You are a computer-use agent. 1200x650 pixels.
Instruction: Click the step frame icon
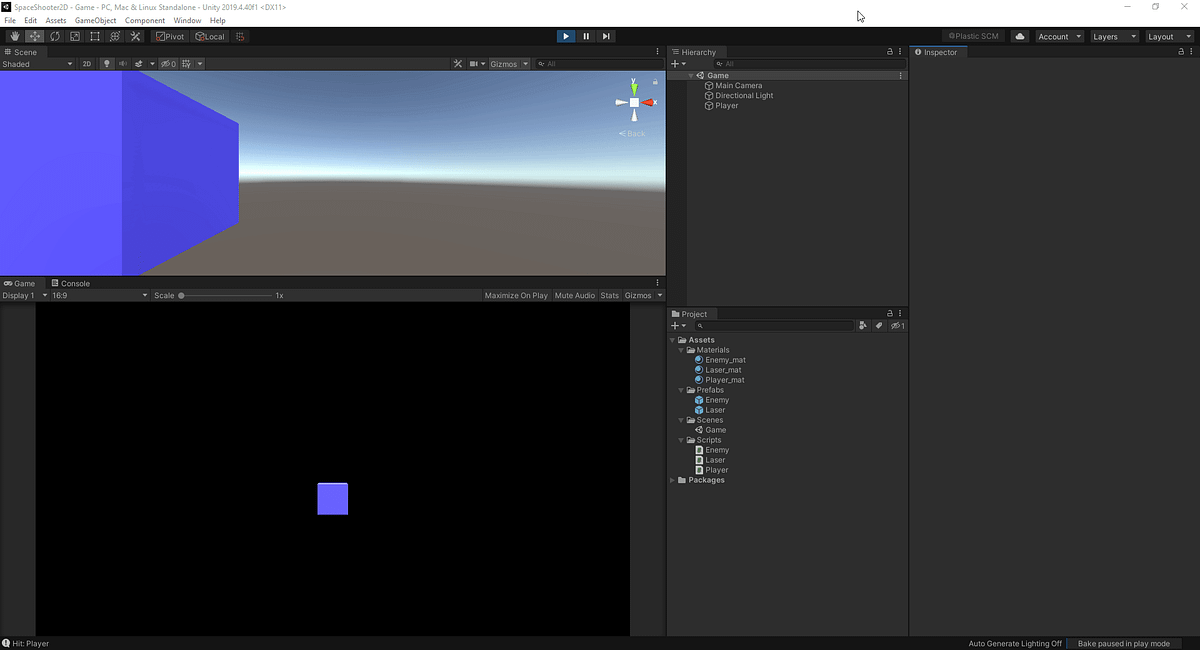click(x=606, y=36)
